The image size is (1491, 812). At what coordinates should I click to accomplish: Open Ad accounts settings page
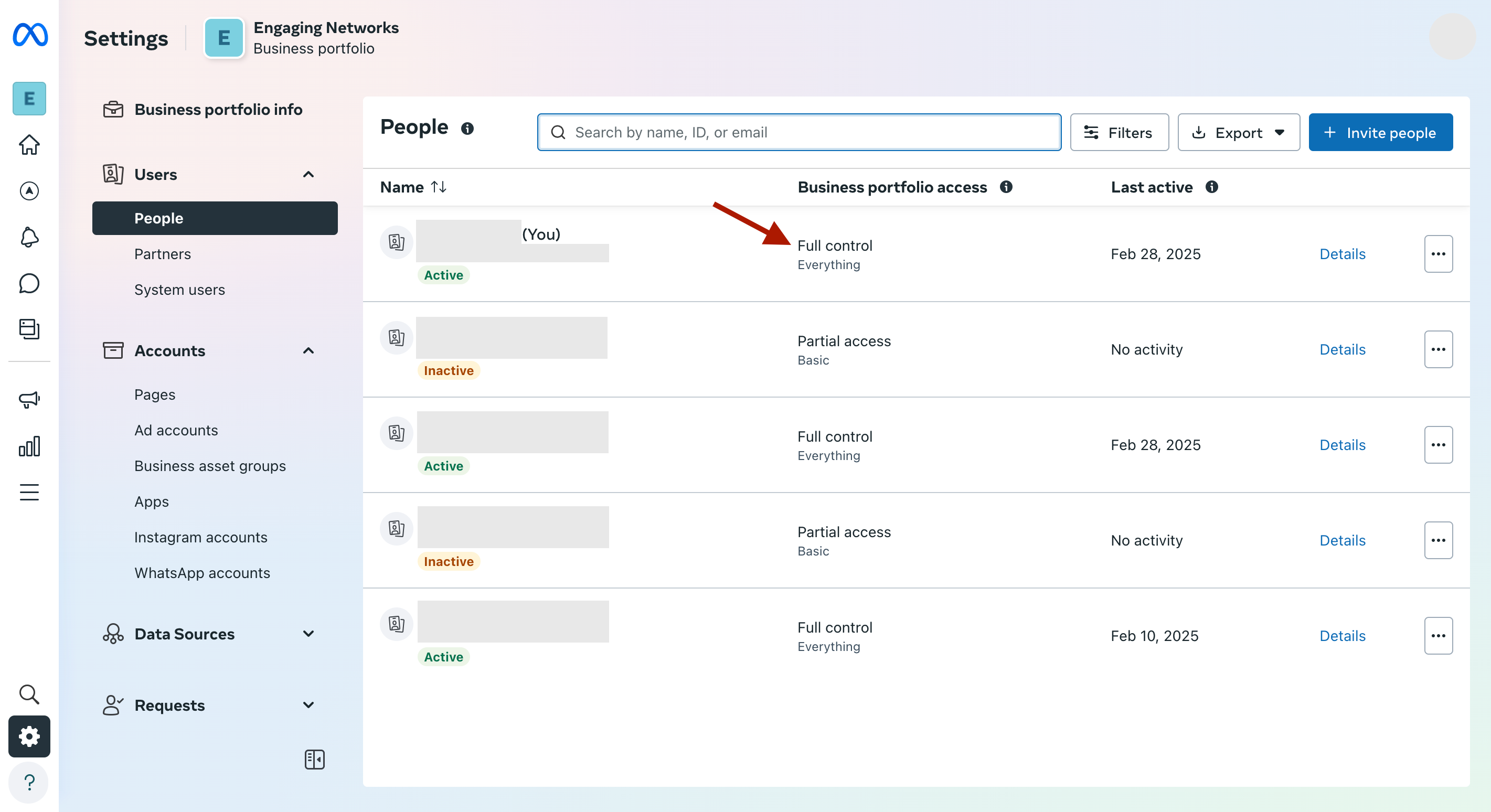click(176, 430)
